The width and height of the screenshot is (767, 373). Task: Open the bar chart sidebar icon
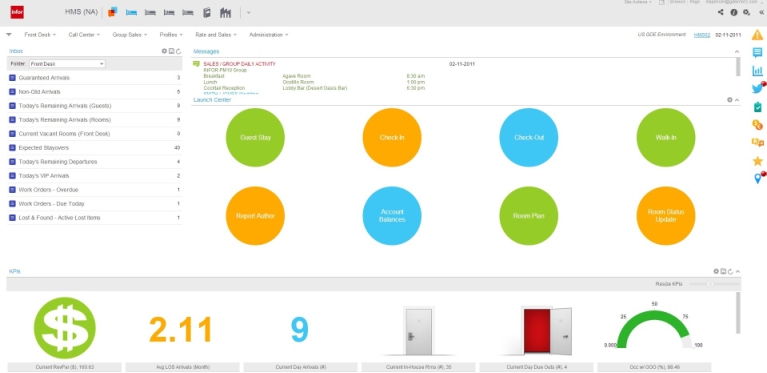757,71
